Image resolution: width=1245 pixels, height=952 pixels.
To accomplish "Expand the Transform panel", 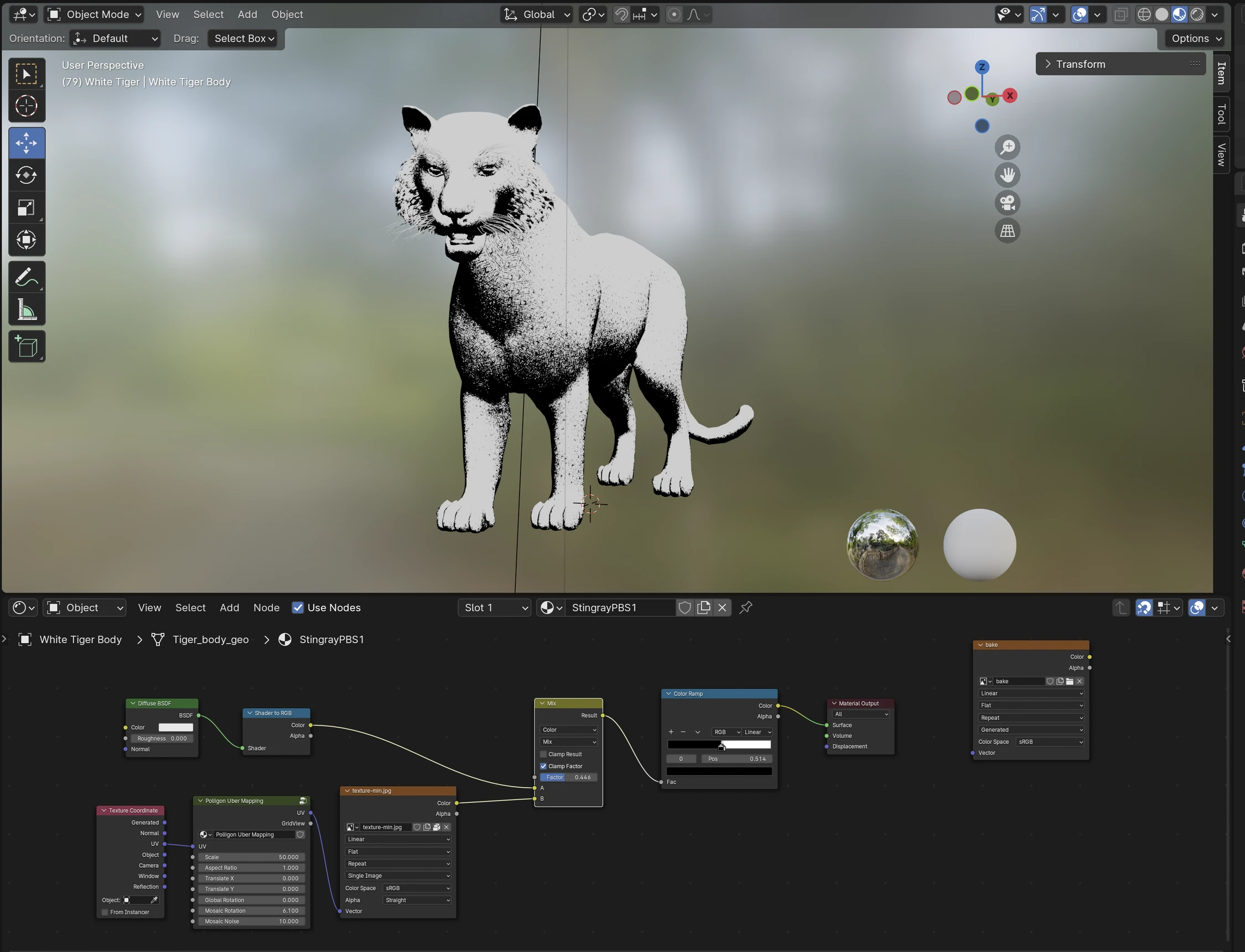I will 1081,64.
